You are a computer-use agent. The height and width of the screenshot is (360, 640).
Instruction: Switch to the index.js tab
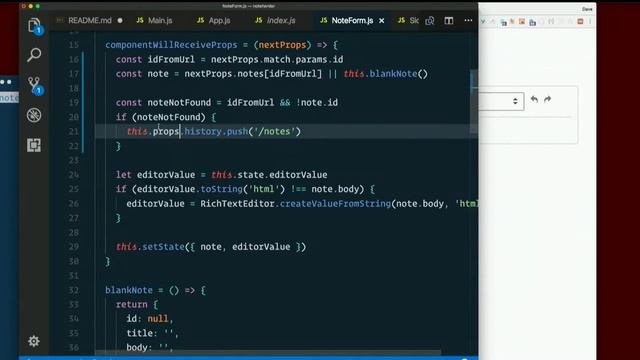click(275, 20)
